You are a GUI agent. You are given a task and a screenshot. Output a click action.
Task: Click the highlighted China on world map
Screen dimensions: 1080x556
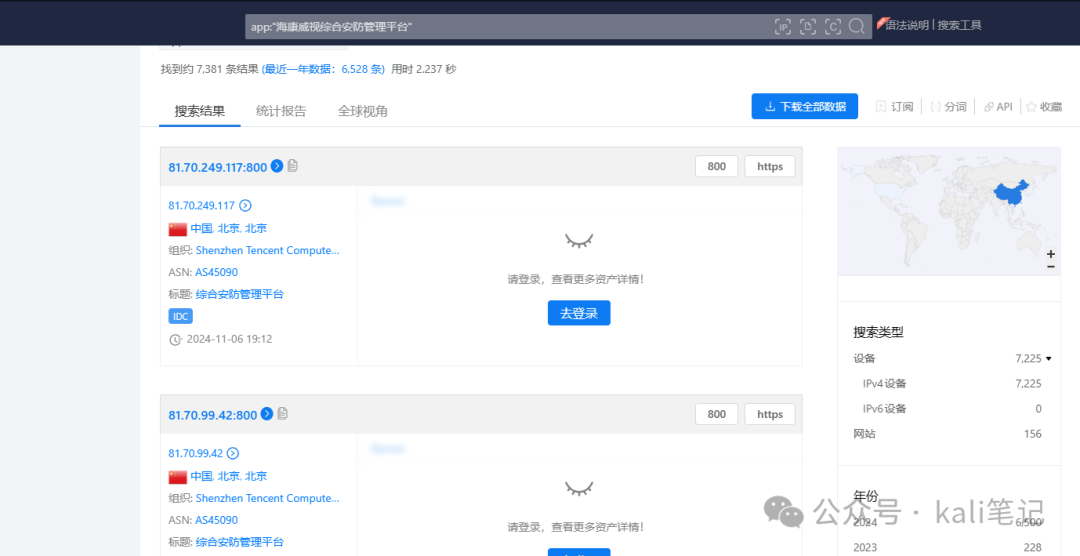tap(1009, 194)
